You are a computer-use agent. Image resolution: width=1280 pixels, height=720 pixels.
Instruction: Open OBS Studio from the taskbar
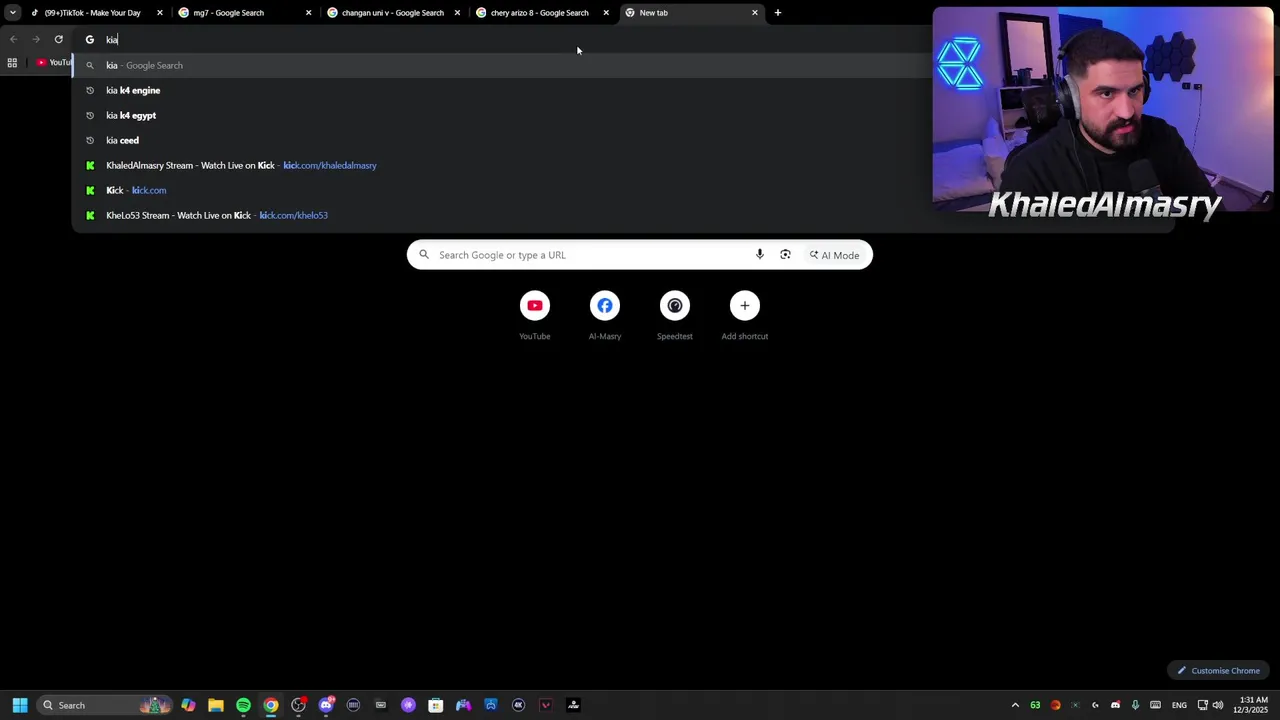pos(298,705)
